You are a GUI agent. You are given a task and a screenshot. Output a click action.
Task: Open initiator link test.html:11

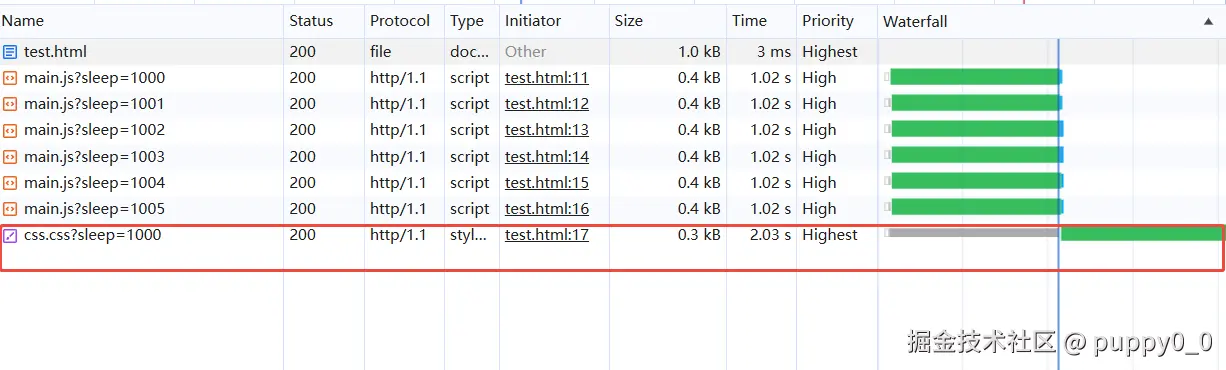click(547, 78)
